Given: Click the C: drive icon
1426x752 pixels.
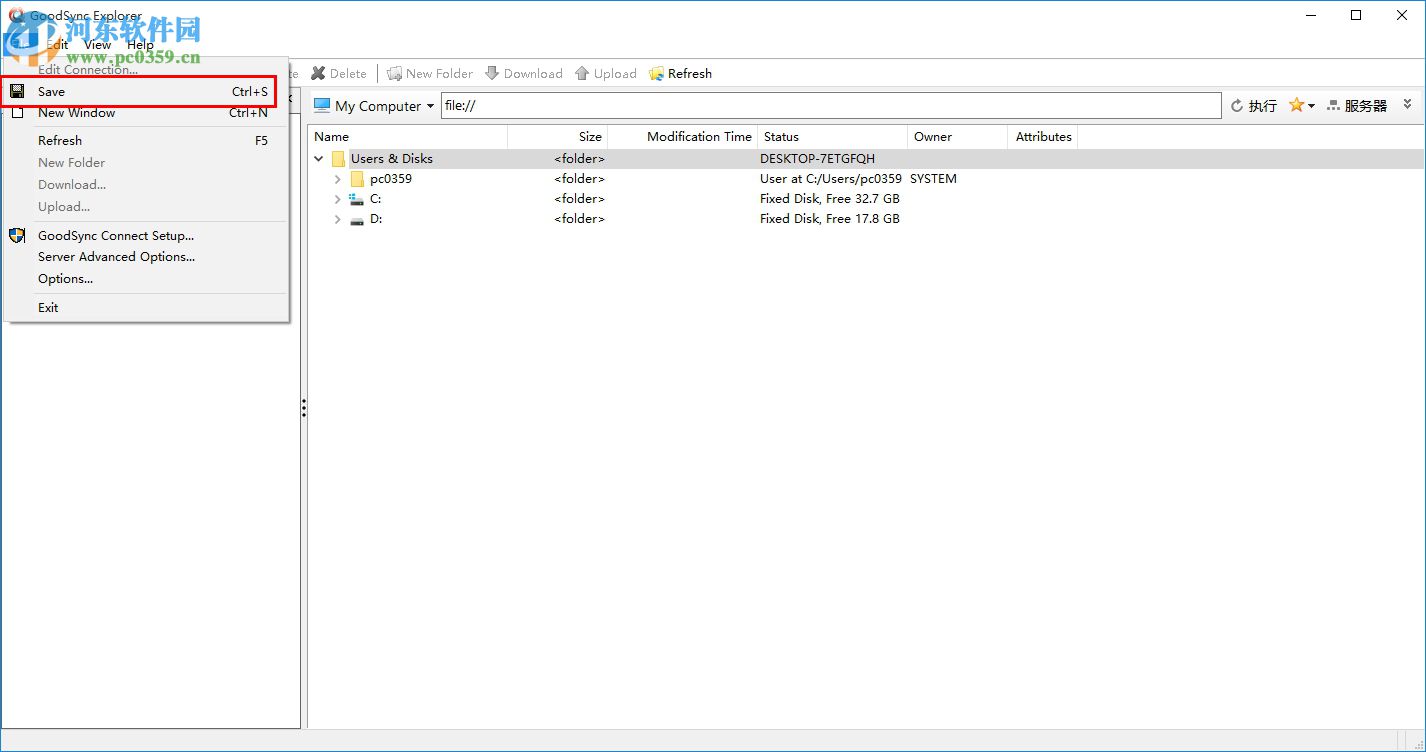Looking at the screenshot, I should coord(357,199).
